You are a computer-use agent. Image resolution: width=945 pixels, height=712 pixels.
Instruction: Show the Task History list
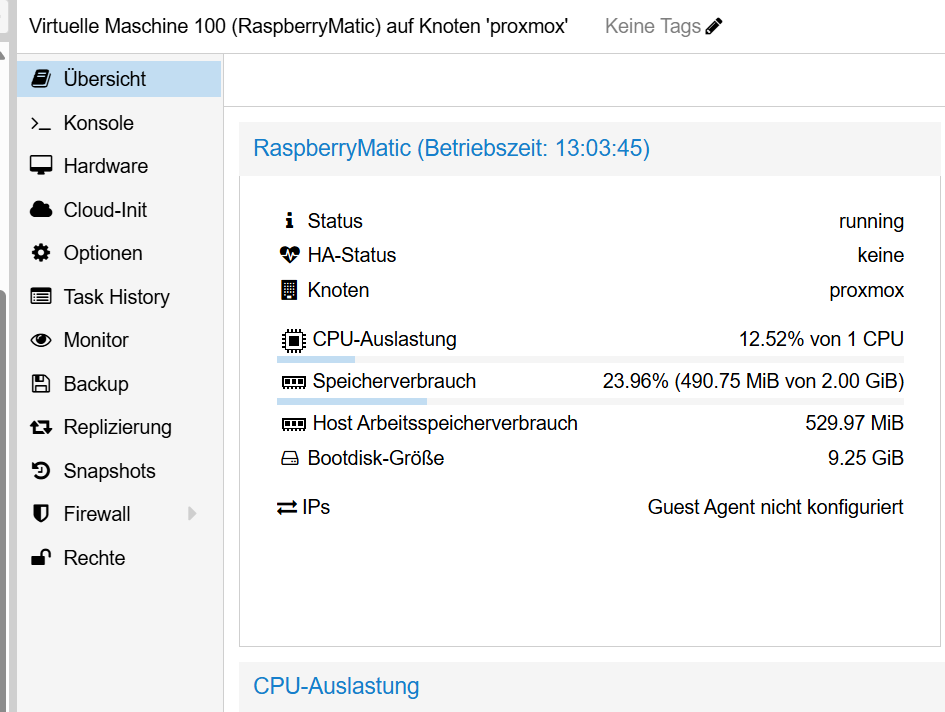(119, 297)
